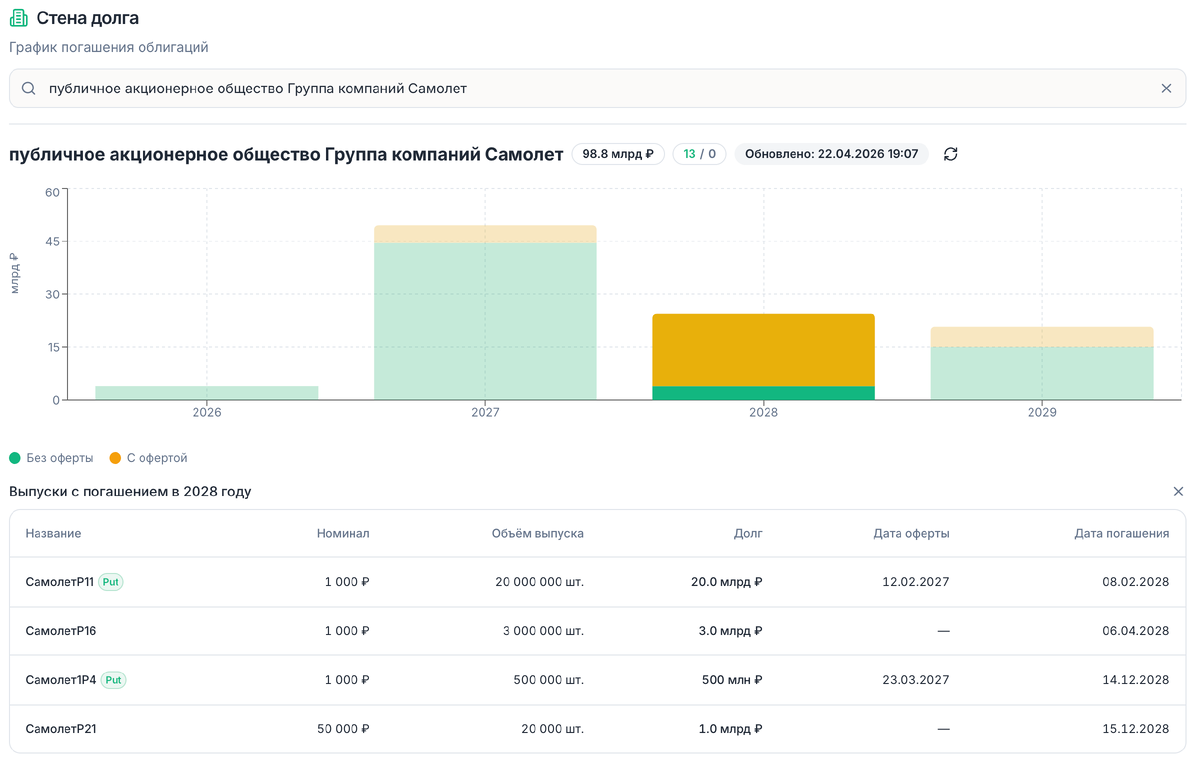Toggle the 'Без оферты' legend item
Image resolution: width=1200 pixels, height=762 pixels.
tap(51, 458)
